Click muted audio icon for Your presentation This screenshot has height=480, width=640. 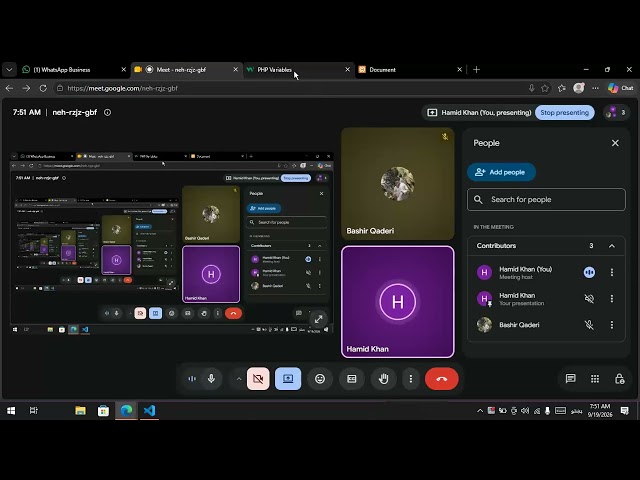tap(589, 299)
